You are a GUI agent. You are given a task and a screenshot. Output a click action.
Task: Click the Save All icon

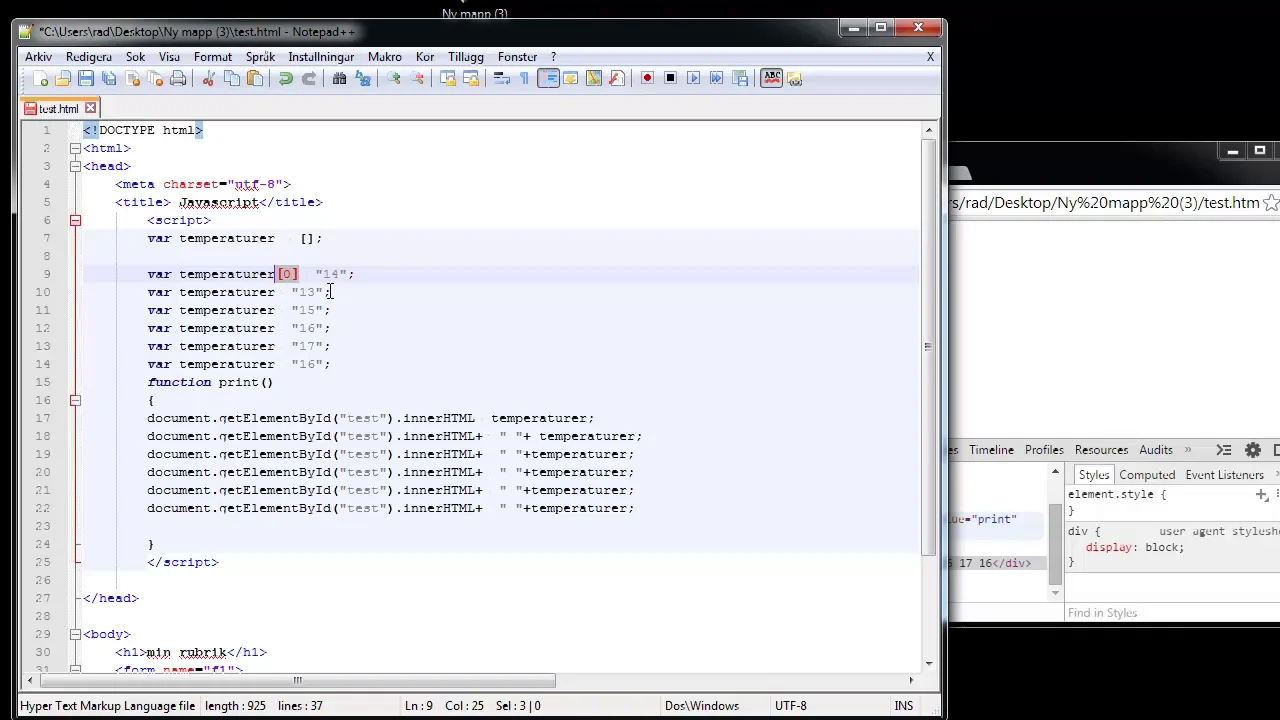109,78
